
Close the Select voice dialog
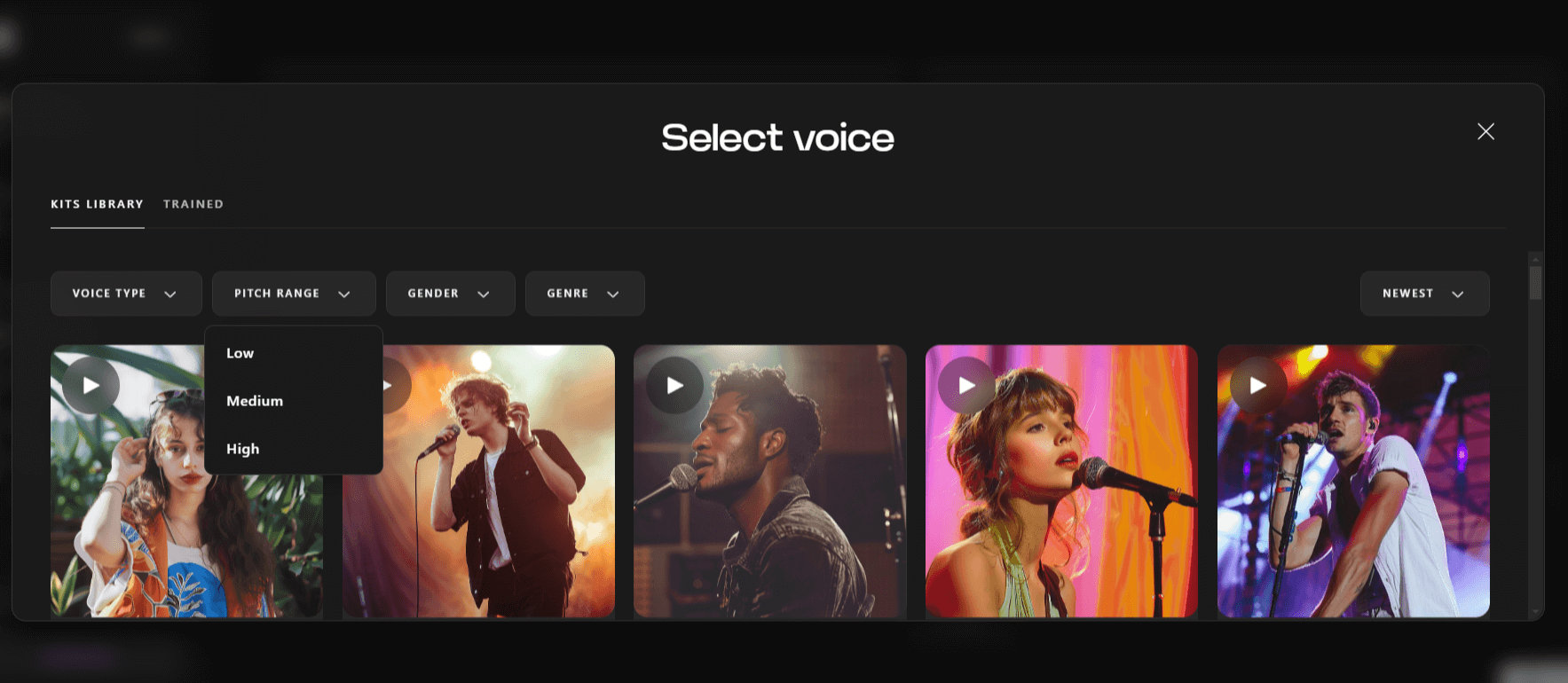click(x=1485, y=132)
